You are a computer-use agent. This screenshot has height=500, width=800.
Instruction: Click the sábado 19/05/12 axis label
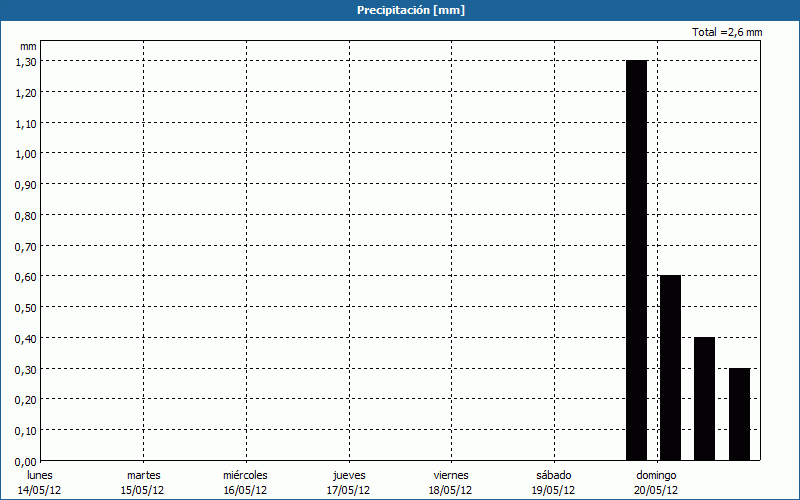click(x=553, y=482)
